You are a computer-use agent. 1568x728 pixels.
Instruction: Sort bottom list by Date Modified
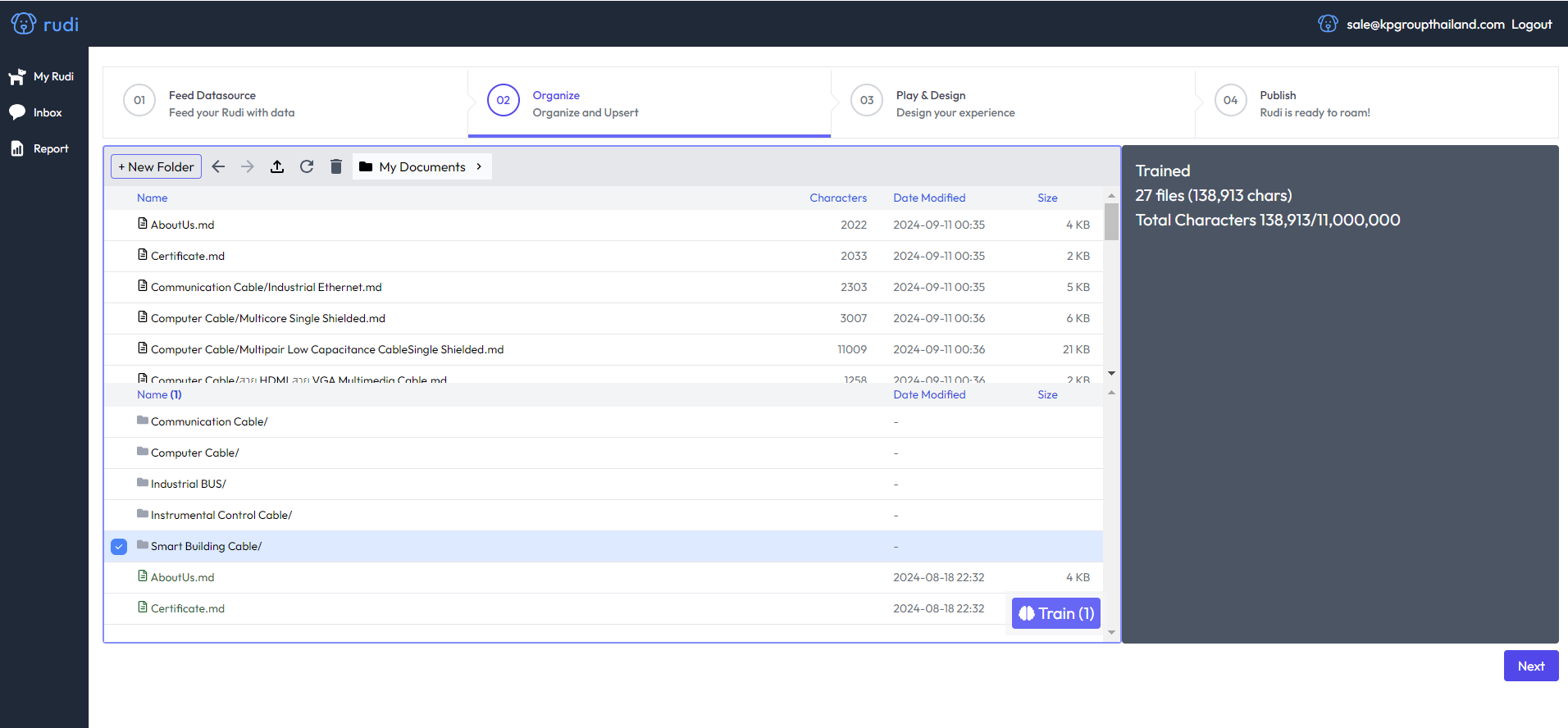[x=929, y=394]
